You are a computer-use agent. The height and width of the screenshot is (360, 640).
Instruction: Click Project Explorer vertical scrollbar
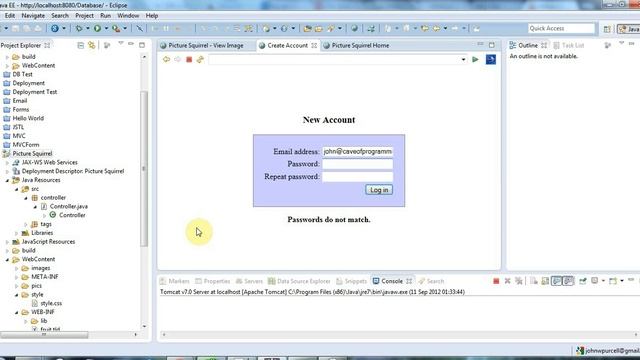[x=144, y=168]
